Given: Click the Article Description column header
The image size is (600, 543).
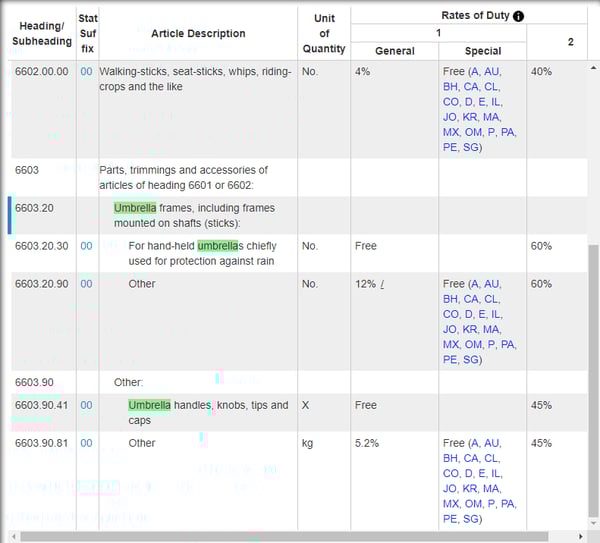Looking at the screenshot, I should tap(198, 33).
